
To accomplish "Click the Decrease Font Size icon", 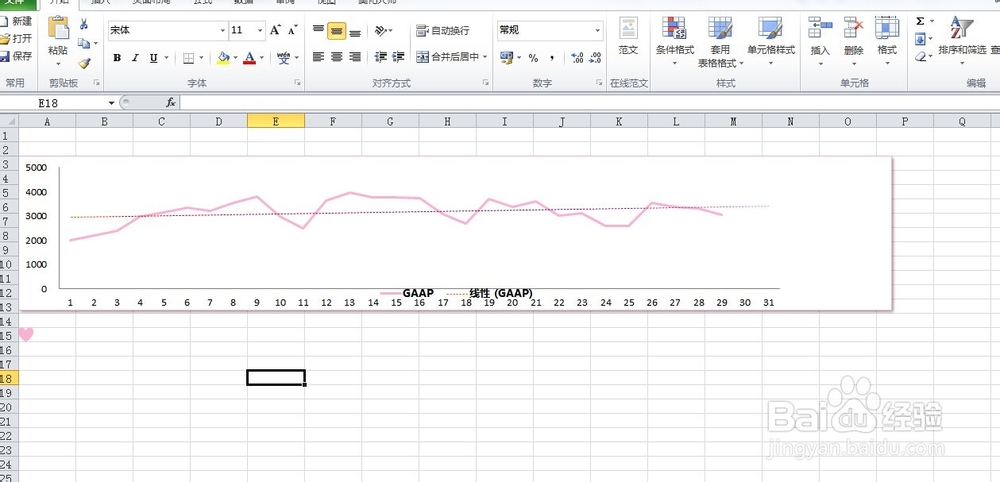I will click(x=293, y=30).
